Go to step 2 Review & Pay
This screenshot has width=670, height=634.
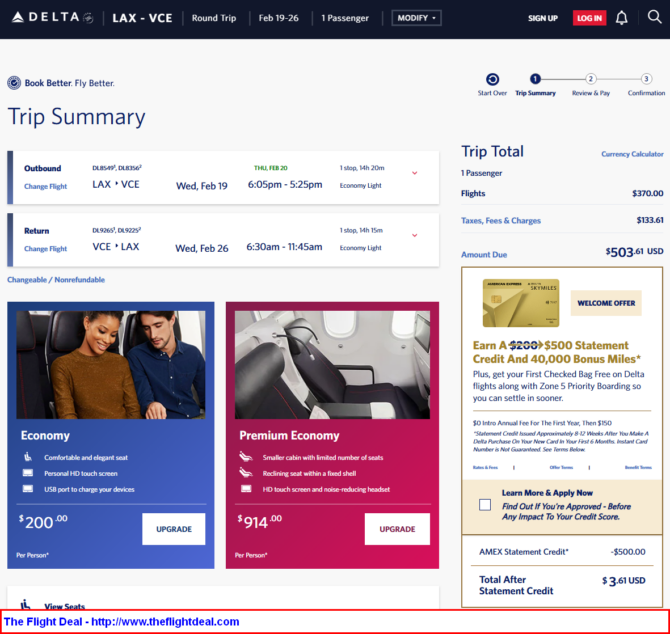pyautogui.click(x=591, y=79)
